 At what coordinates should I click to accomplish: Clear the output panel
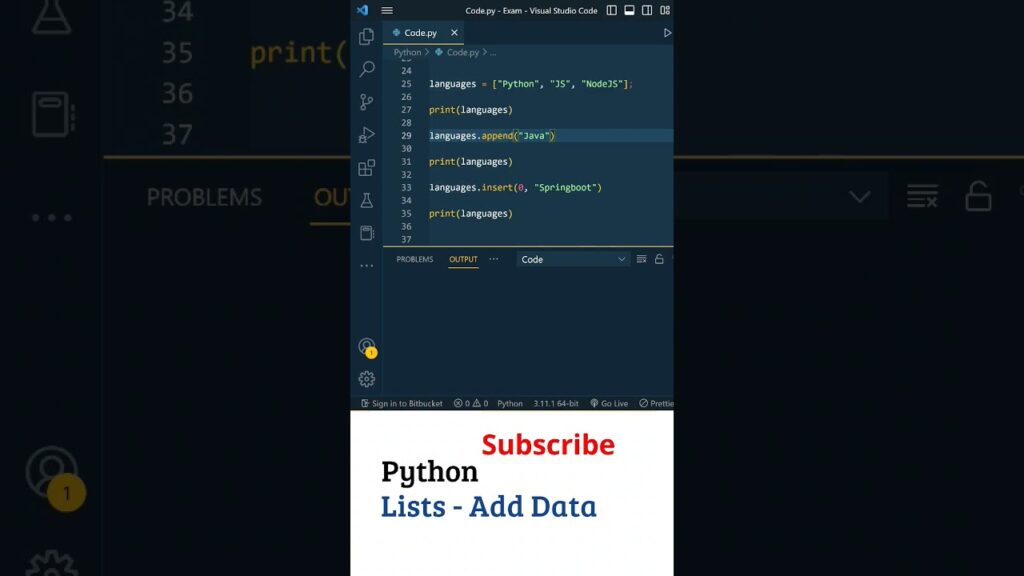643,259
